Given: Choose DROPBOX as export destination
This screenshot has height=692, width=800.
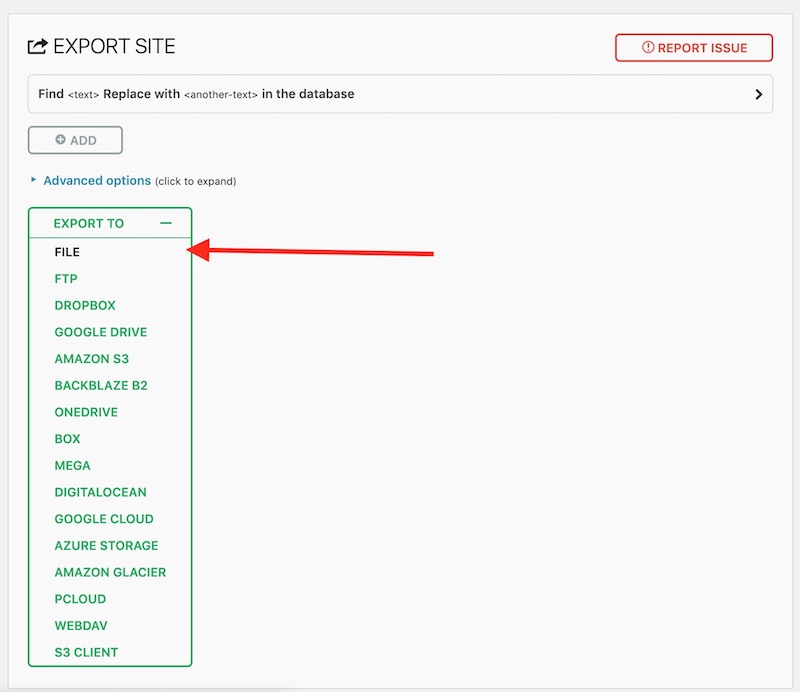Looking at the screenshot, I should tap(85, 305).
